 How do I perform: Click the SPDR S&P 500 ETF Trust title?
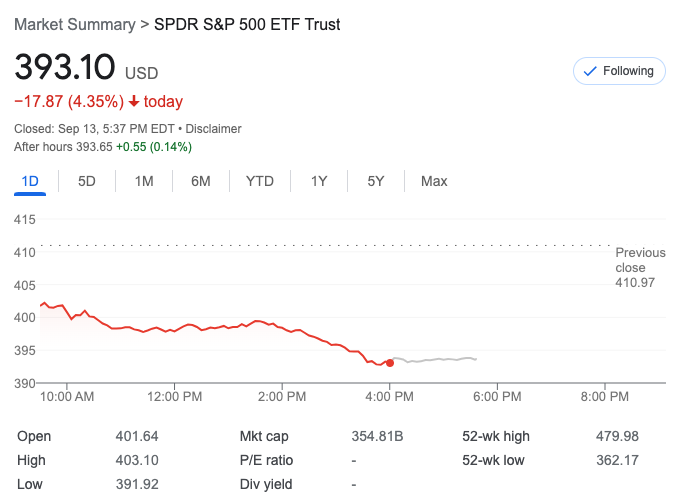point(247,24)
